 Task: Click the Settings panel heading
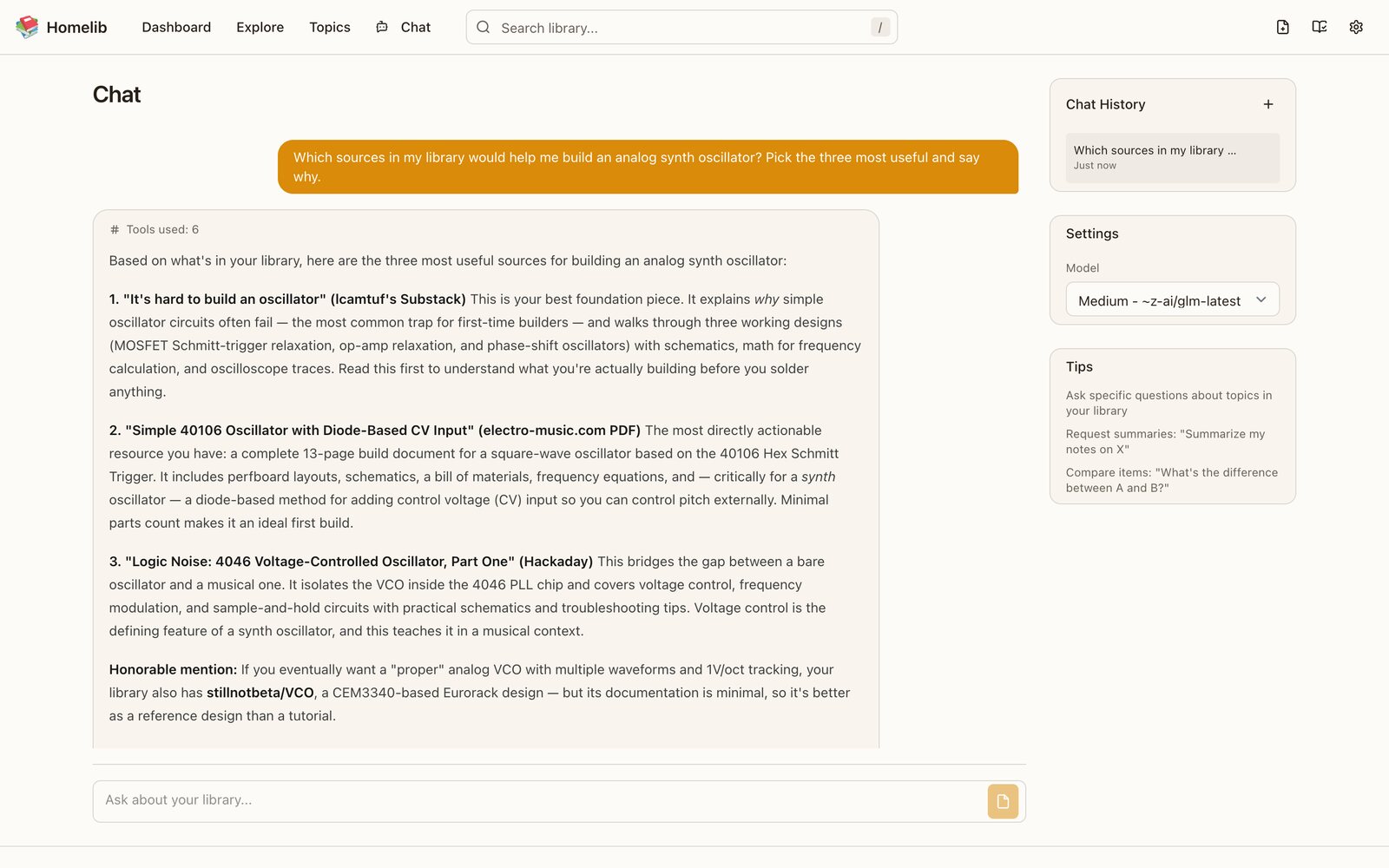[x=1092, y=233]
